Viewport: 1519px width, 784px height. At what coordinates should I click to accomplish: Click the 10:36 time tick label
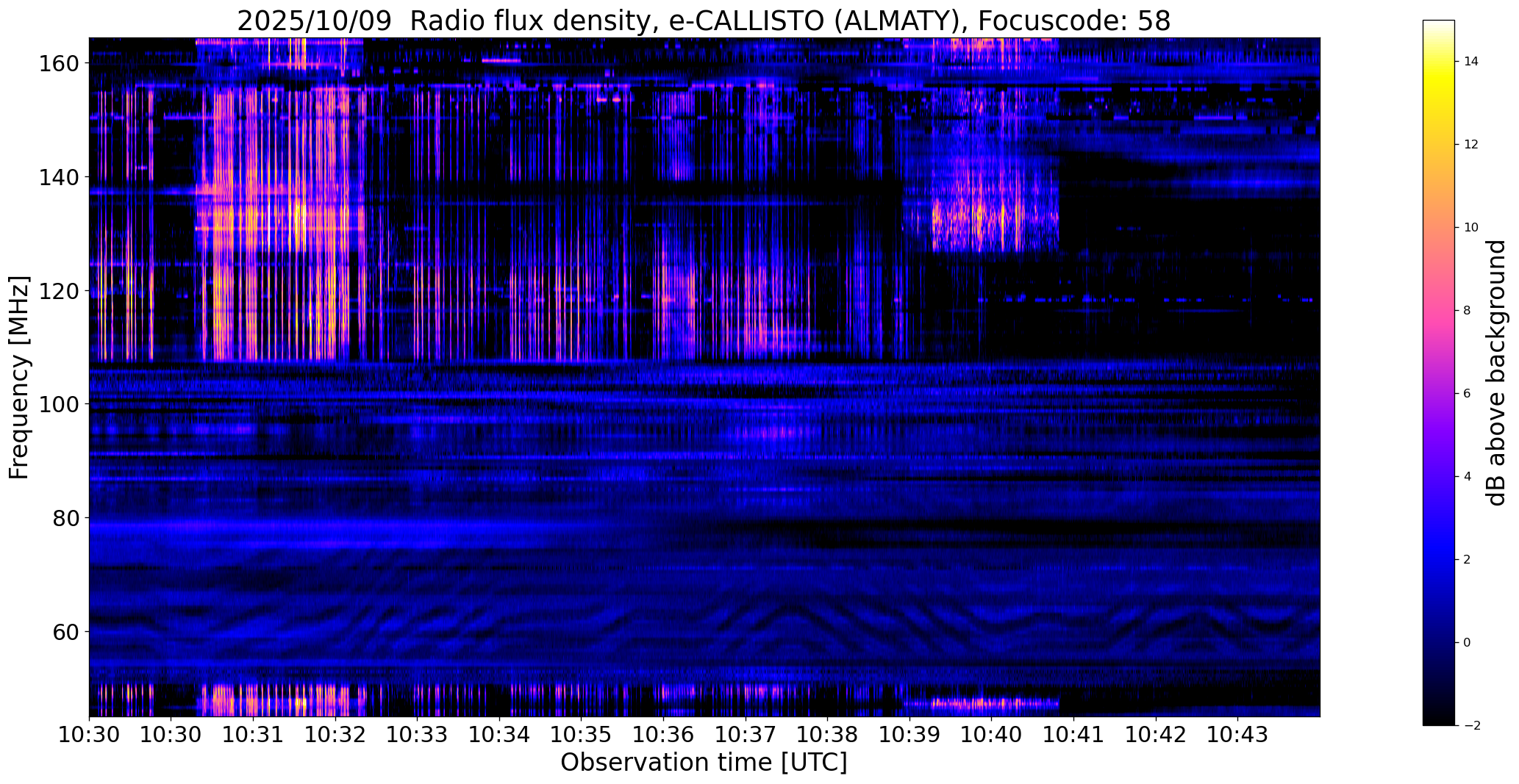pos(663,735)
